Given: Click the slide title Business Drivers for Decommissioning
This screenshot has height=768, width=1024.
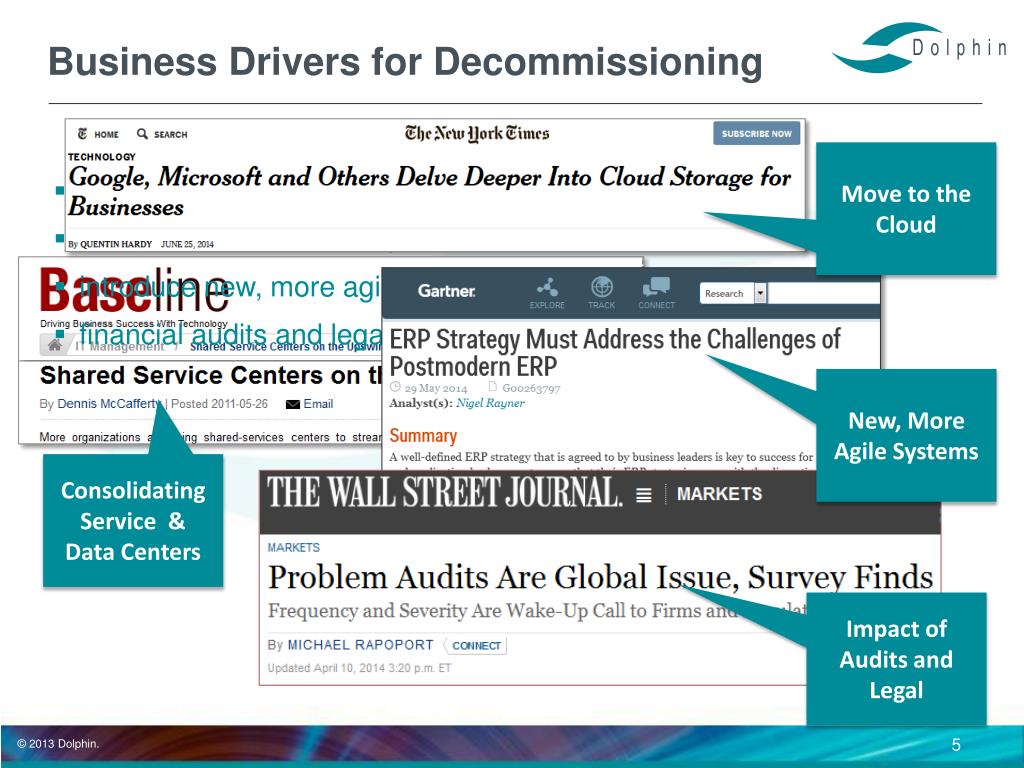Looking at the screenshot, I should (406, 62).
